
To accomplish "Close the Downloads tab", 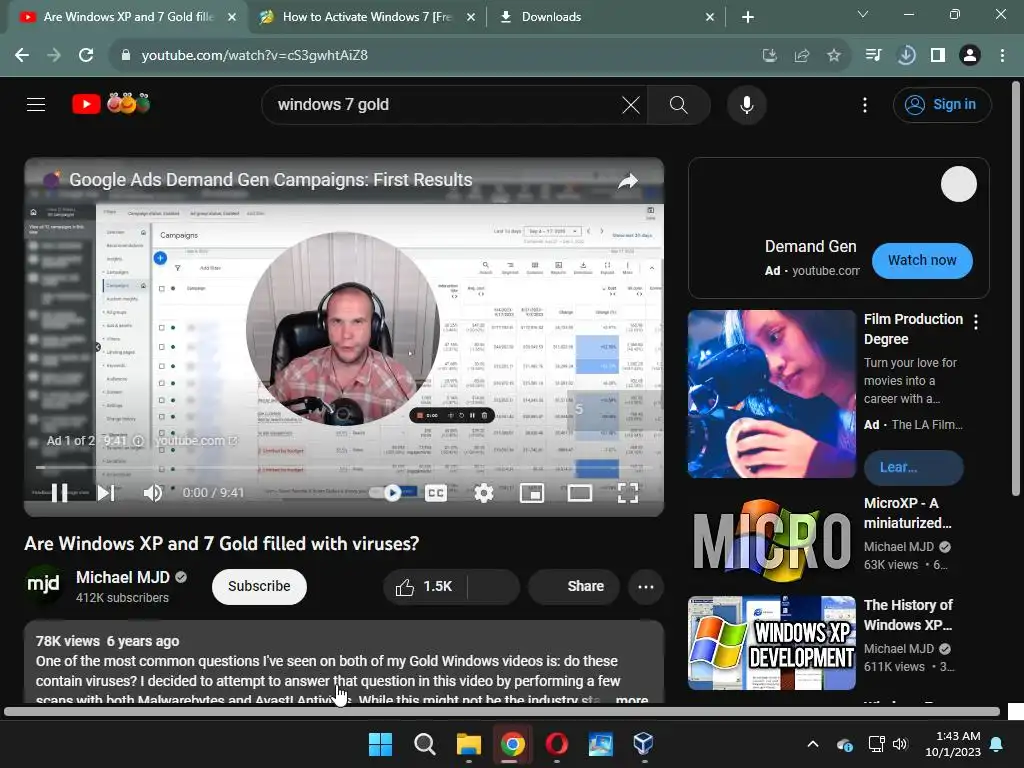I will (x=710, y=17).
